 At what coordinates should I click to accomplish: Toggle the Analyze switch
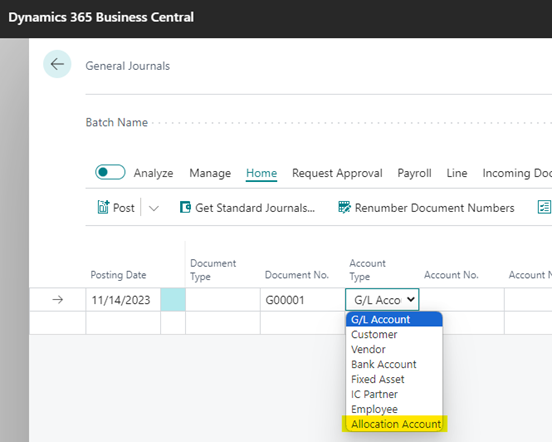pyautogui.click(x=110, y=172)
